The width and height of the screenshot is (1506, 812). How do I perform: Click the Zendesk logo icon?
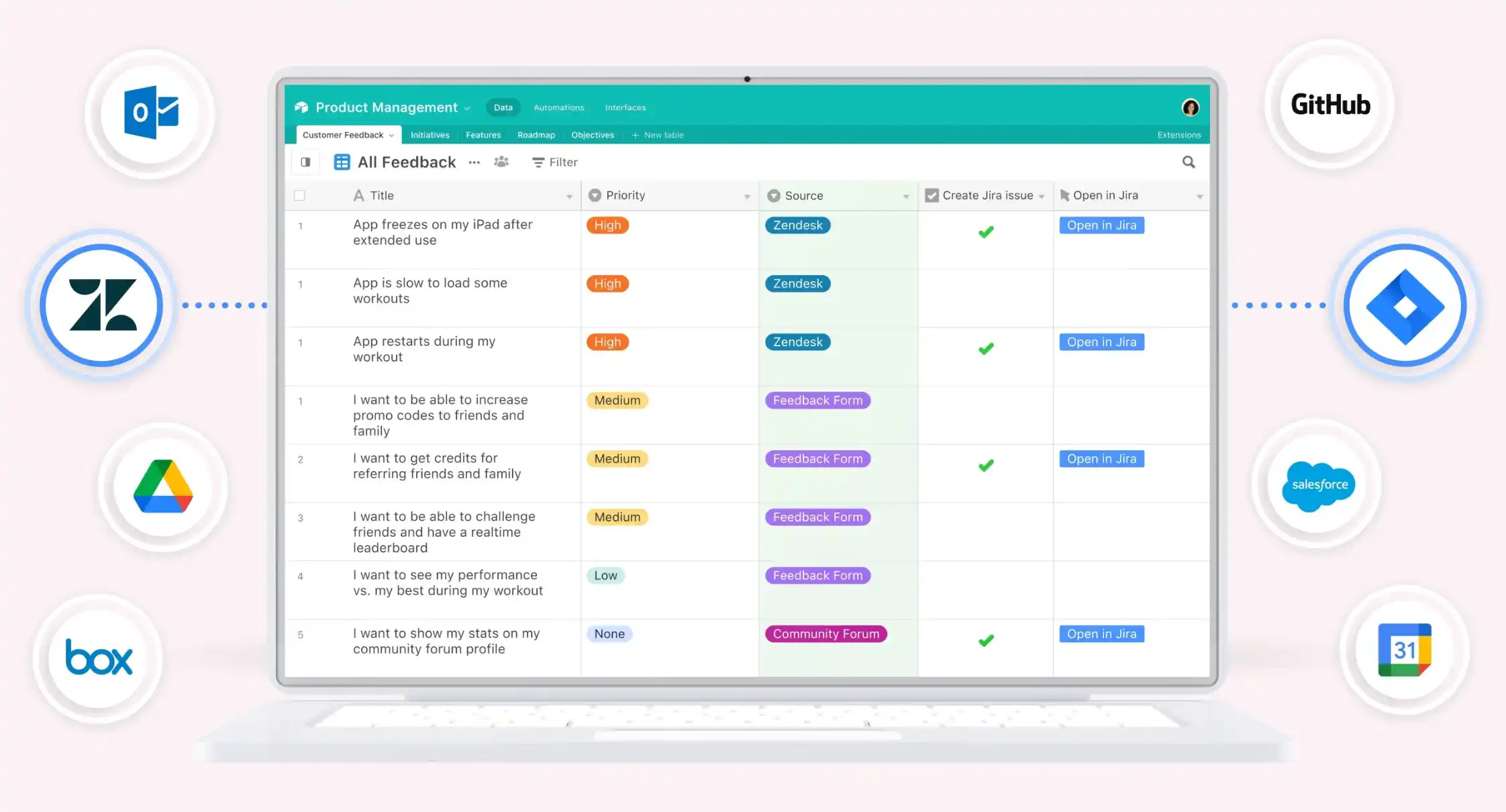(x=103, y=305)
